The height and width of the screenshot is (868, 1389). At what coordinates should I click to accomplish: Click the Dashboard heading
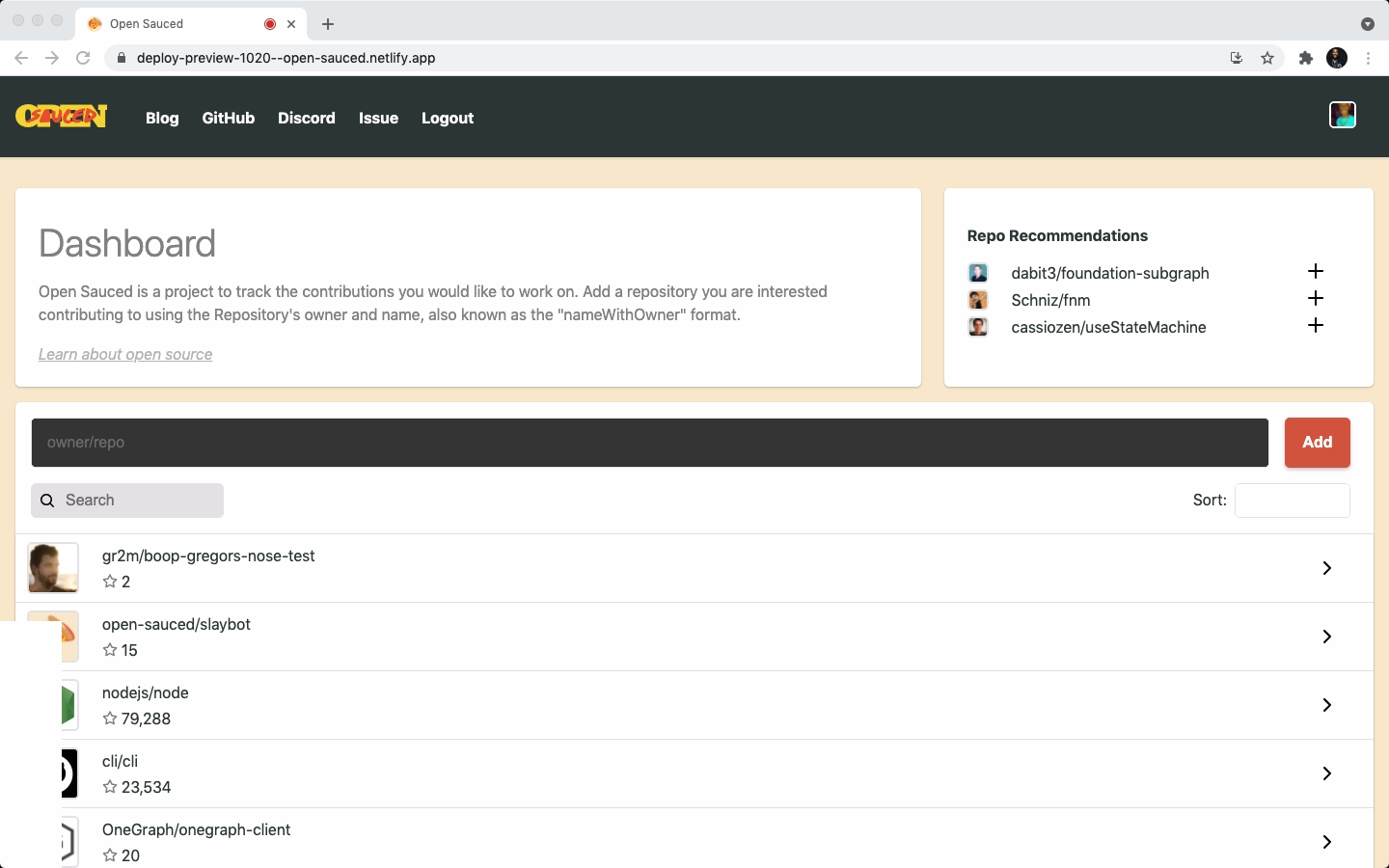pos(127,244)
